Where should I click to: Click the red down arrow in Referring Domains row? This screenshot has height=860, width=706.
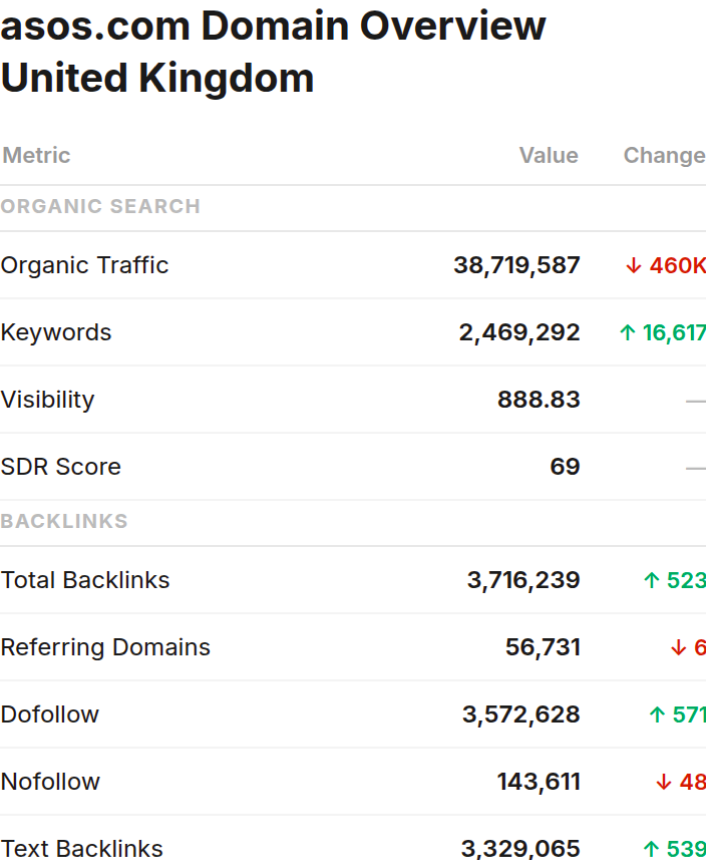pyautogui.click(x=678, y=648)
